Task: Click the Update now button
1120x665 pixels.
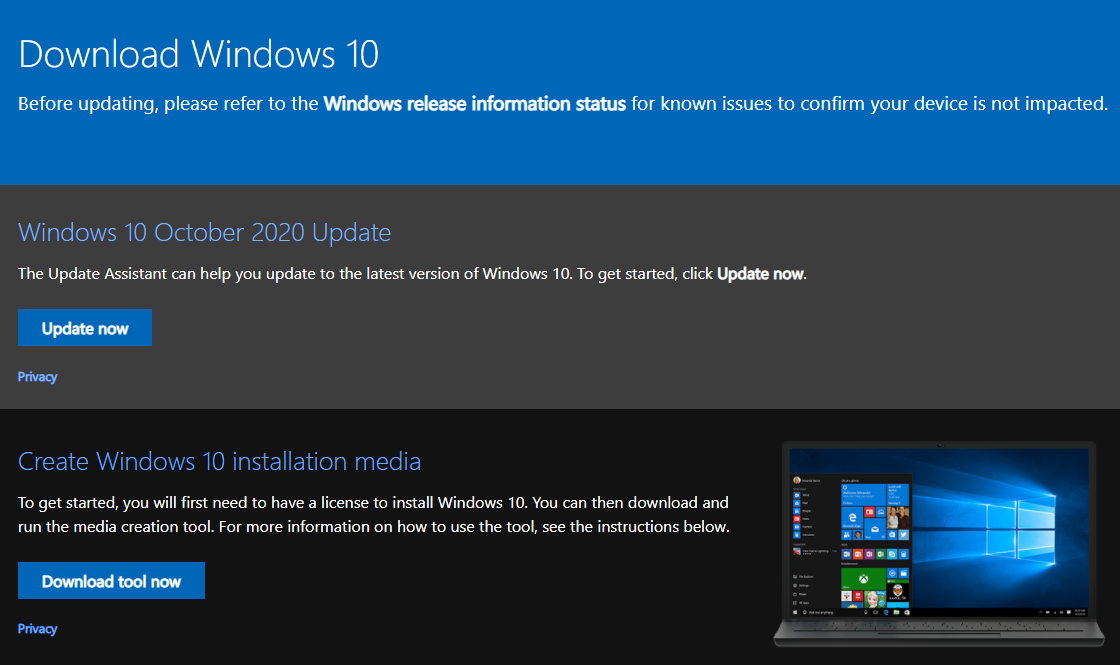Action: click(84, 327)
